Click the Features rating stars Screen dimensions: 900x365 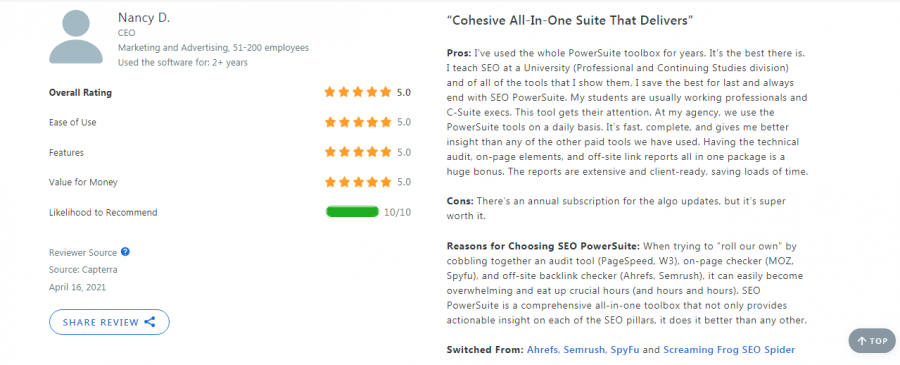tap(358, 152)
